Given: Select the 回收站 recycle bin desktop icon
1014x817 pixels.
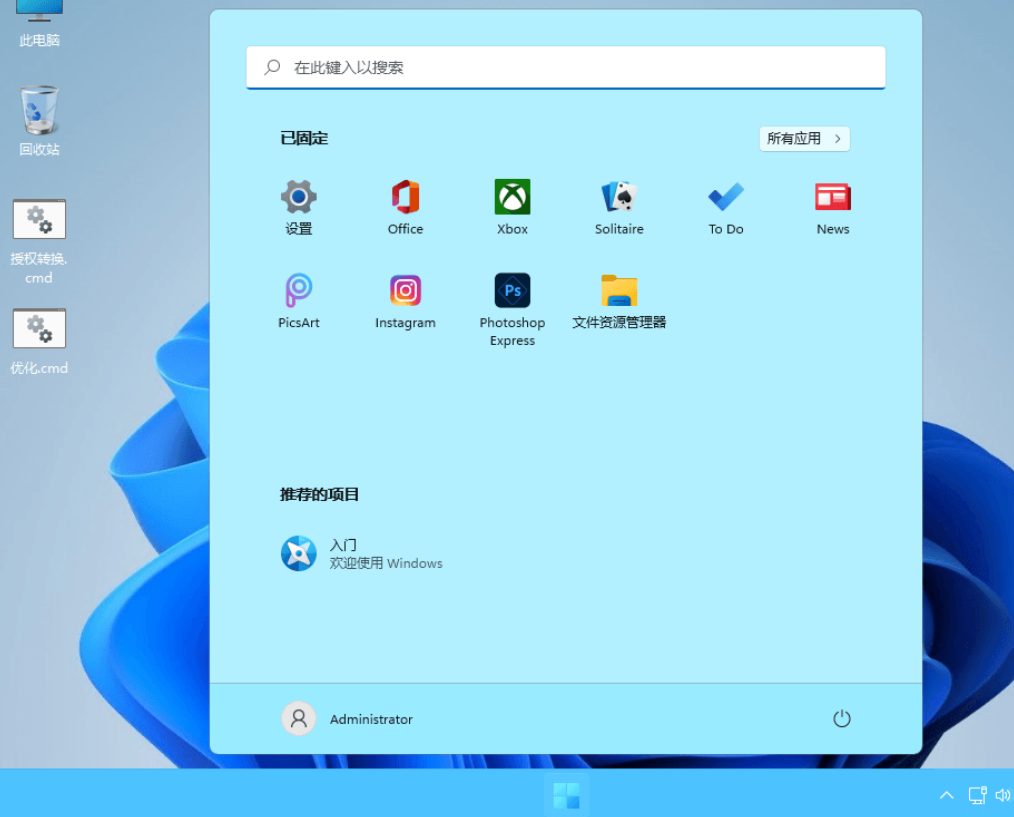Looking at the screenshot, I should [x=39, y=121].
